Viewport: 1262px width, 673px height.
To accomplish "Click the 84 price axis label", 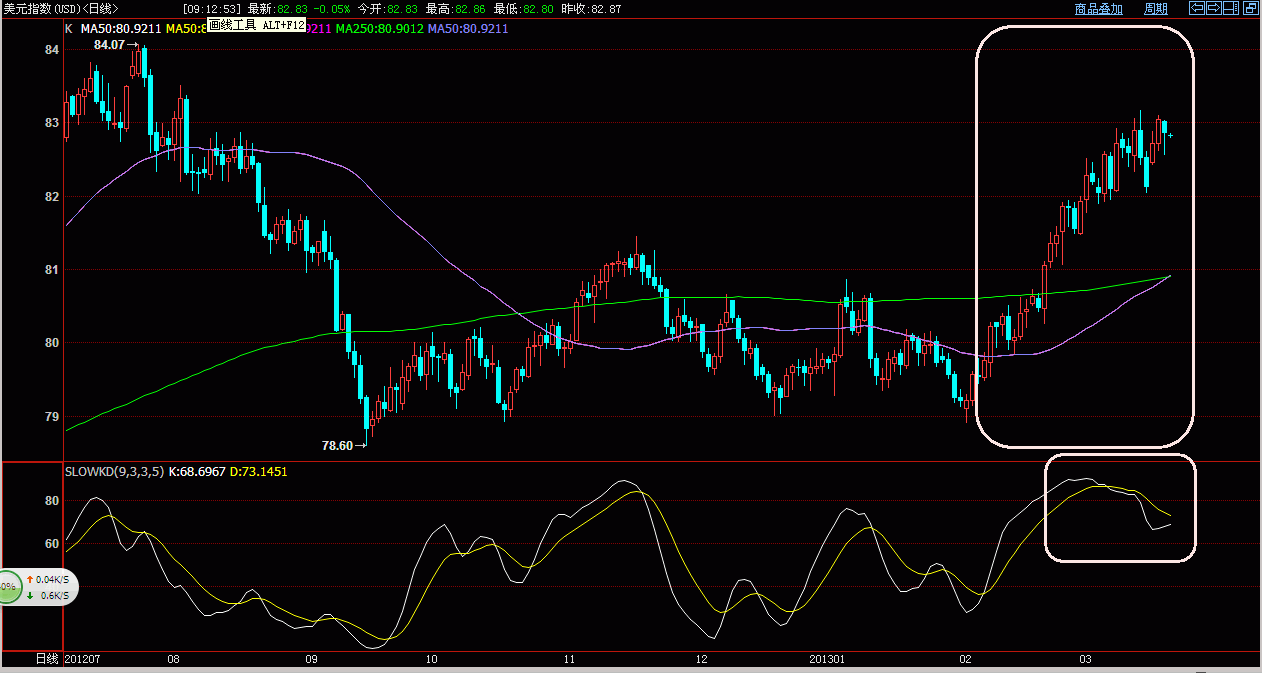I will tap(52, 49).
